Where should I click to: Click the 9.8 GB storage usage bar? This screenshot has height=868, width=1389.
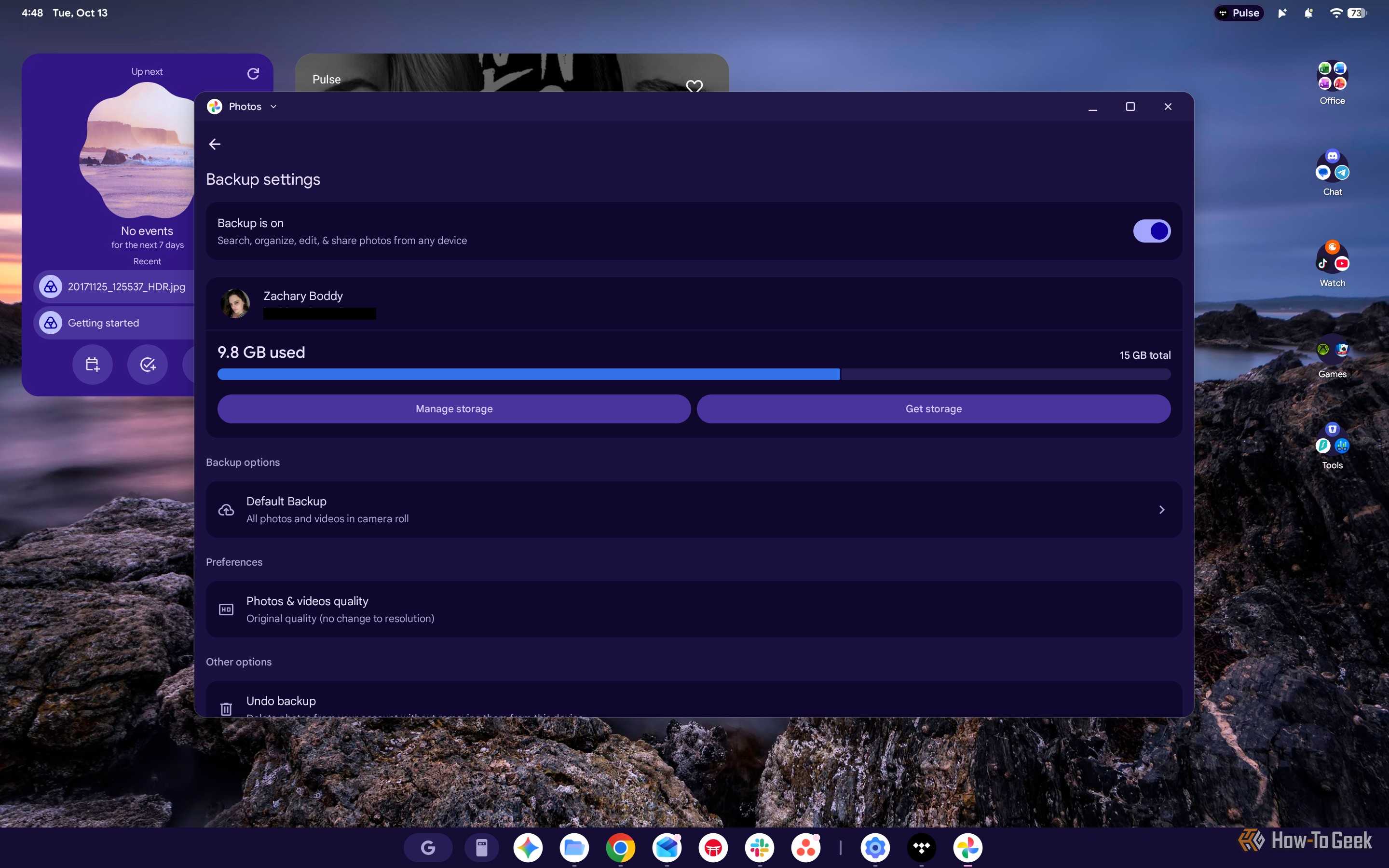click(694, 374)
